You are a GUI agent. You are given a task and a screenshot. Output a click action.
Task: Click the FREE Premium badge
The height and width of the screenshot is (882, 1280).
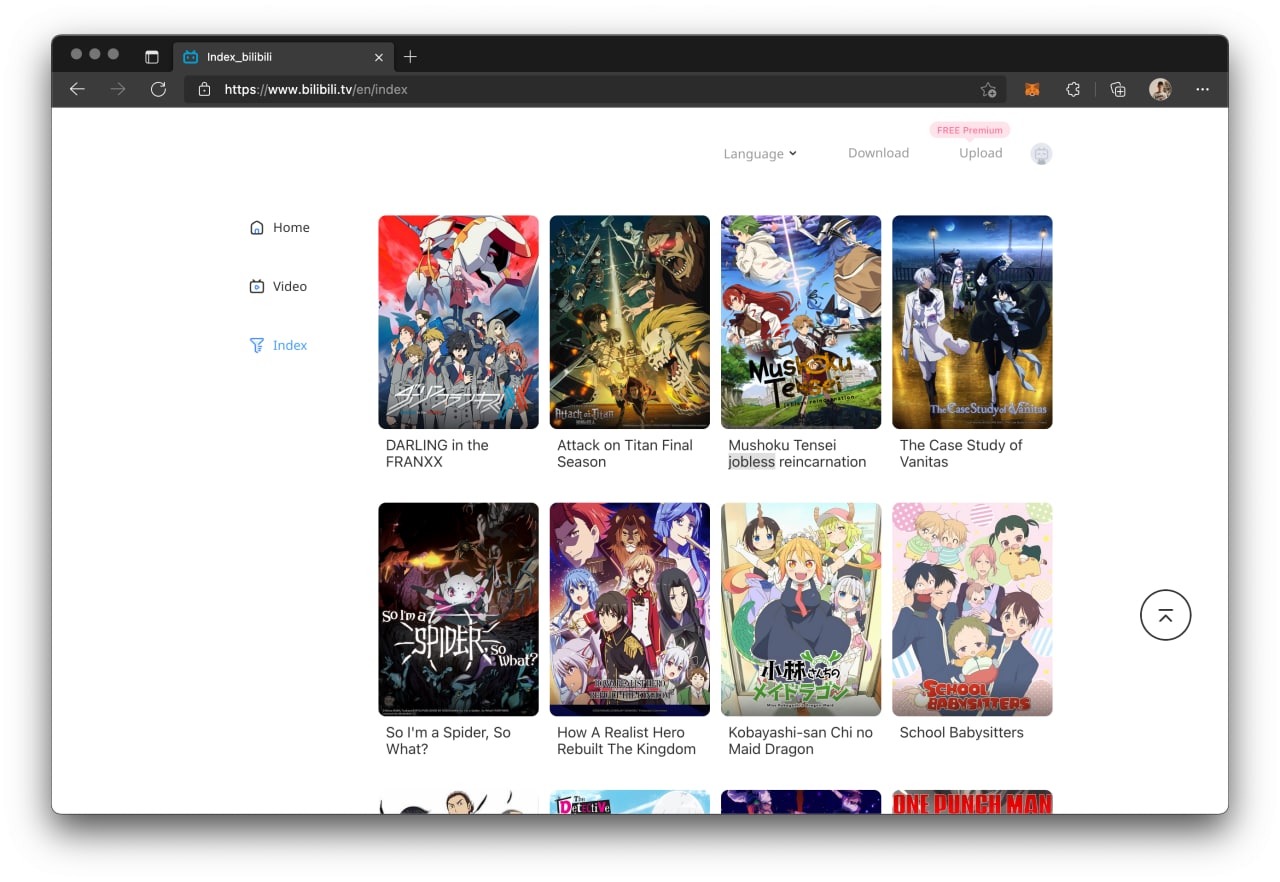pyautogui.click(x=969, y=130)
